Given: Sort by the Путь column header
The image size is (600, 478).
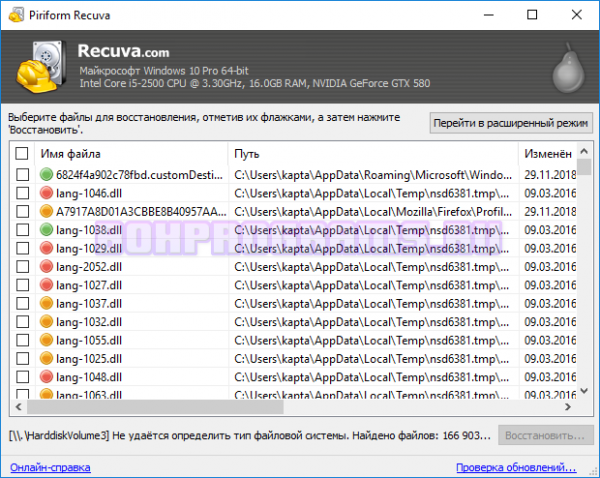Looking at the screenshot, I should (x=373, y=154).
